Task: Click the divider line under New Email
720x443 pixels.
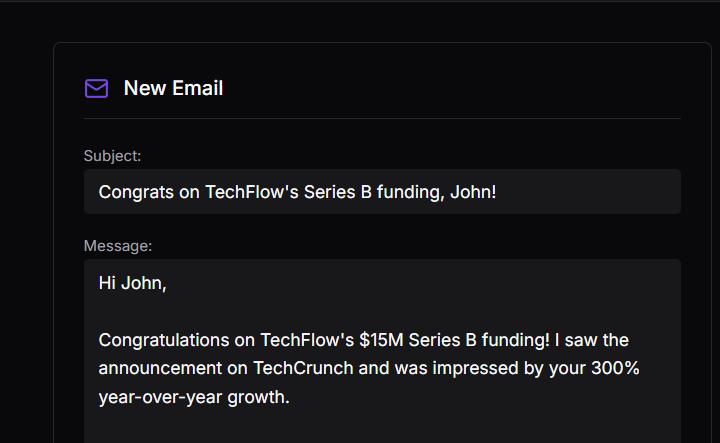Action: point(382,118)
